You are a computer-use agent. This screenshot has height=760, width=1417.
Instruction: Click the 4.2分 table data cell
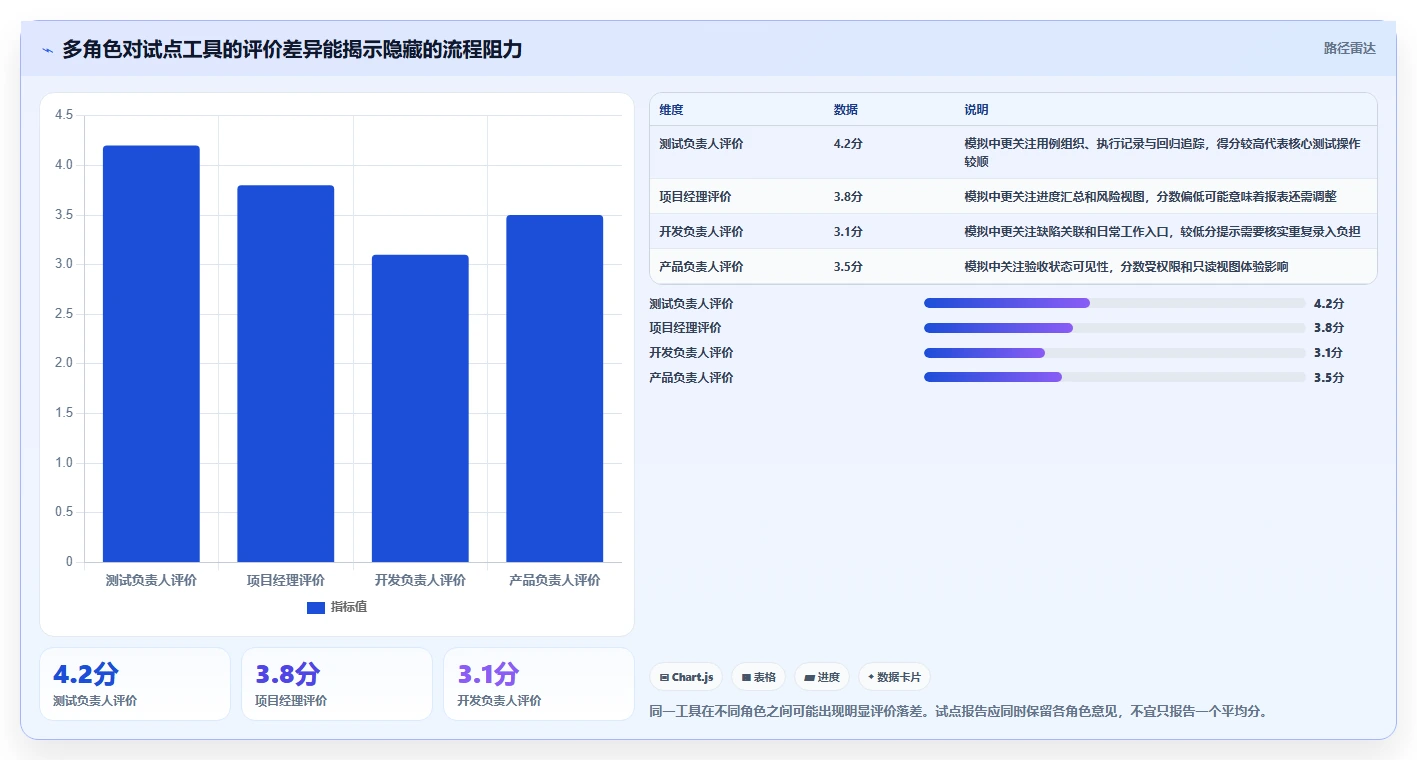(848, 144)
